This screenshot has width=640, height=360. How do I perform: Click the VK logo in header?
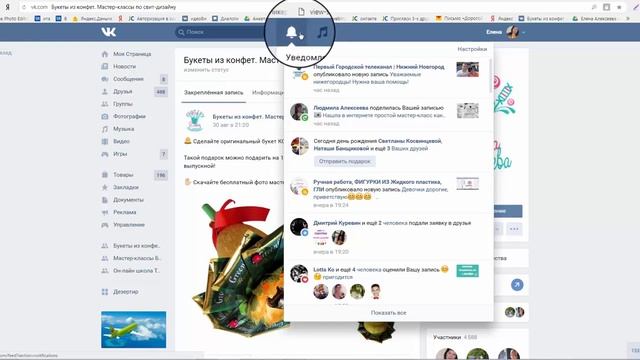[x=109, y=32]
